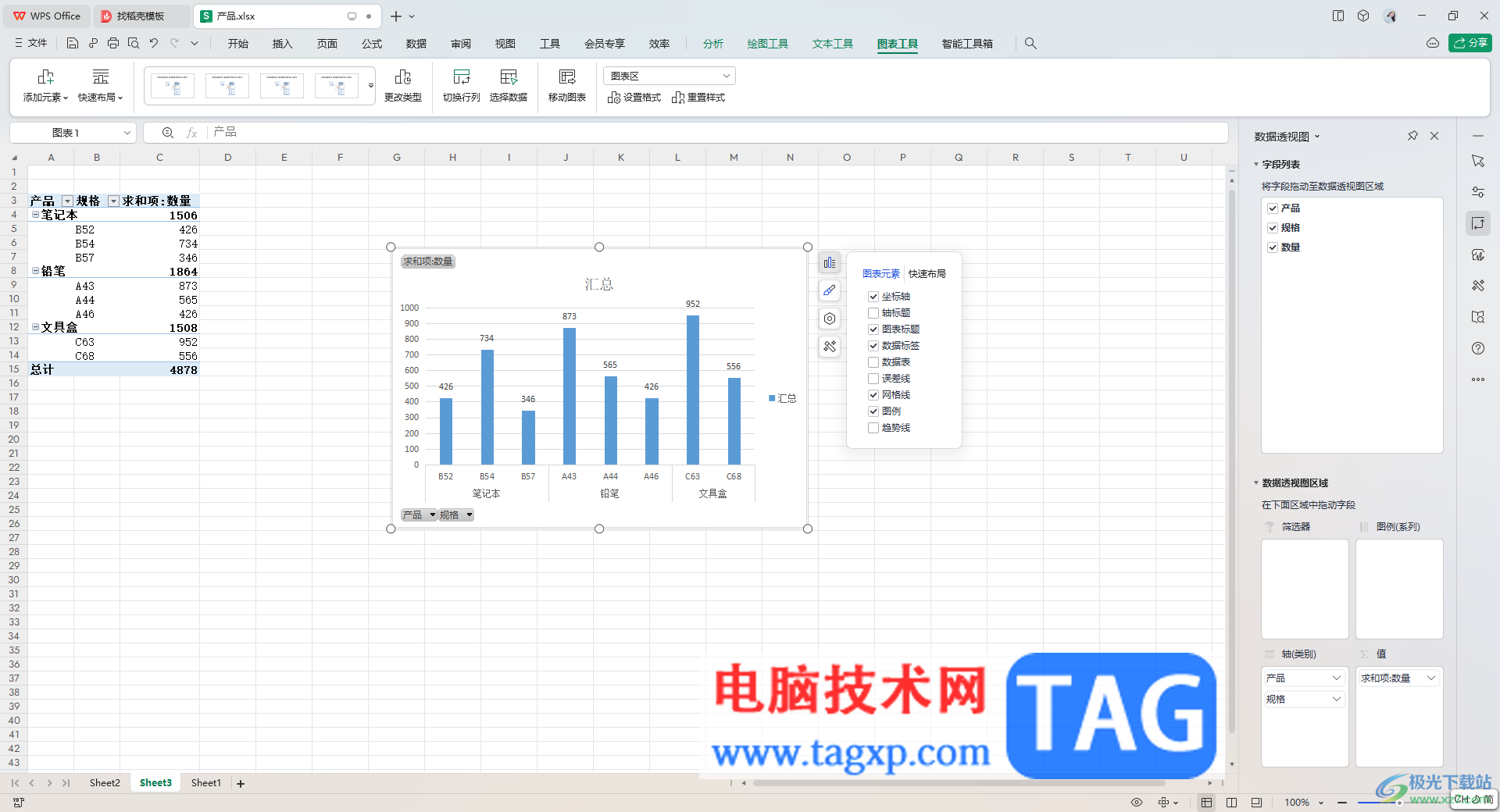Click the insert function fx icon
The width and height of the screenshot is (1500, 812).
point(191,133)
